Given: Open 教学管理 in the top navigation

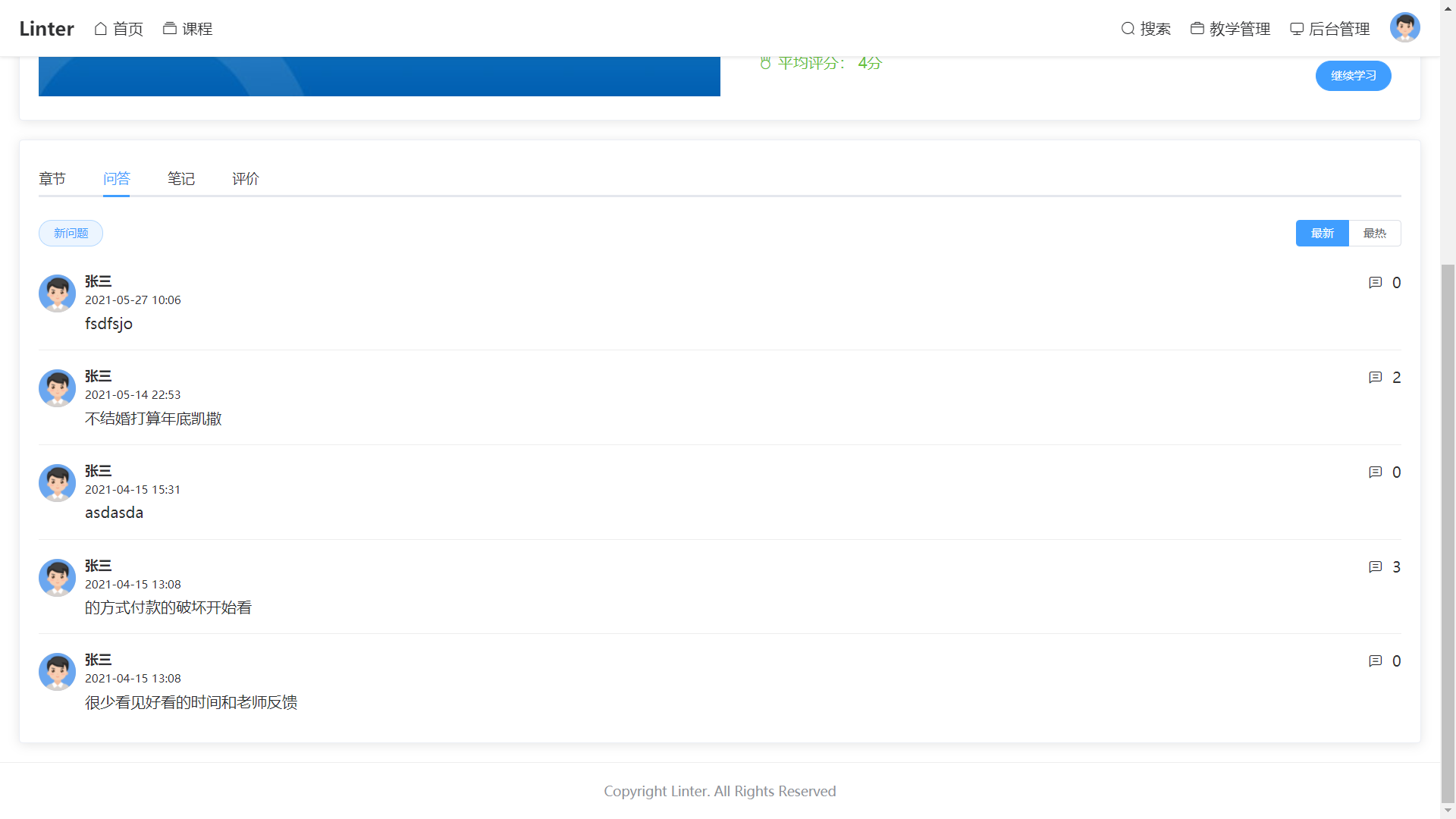Looking at the screenshot, I should 1230,29.
